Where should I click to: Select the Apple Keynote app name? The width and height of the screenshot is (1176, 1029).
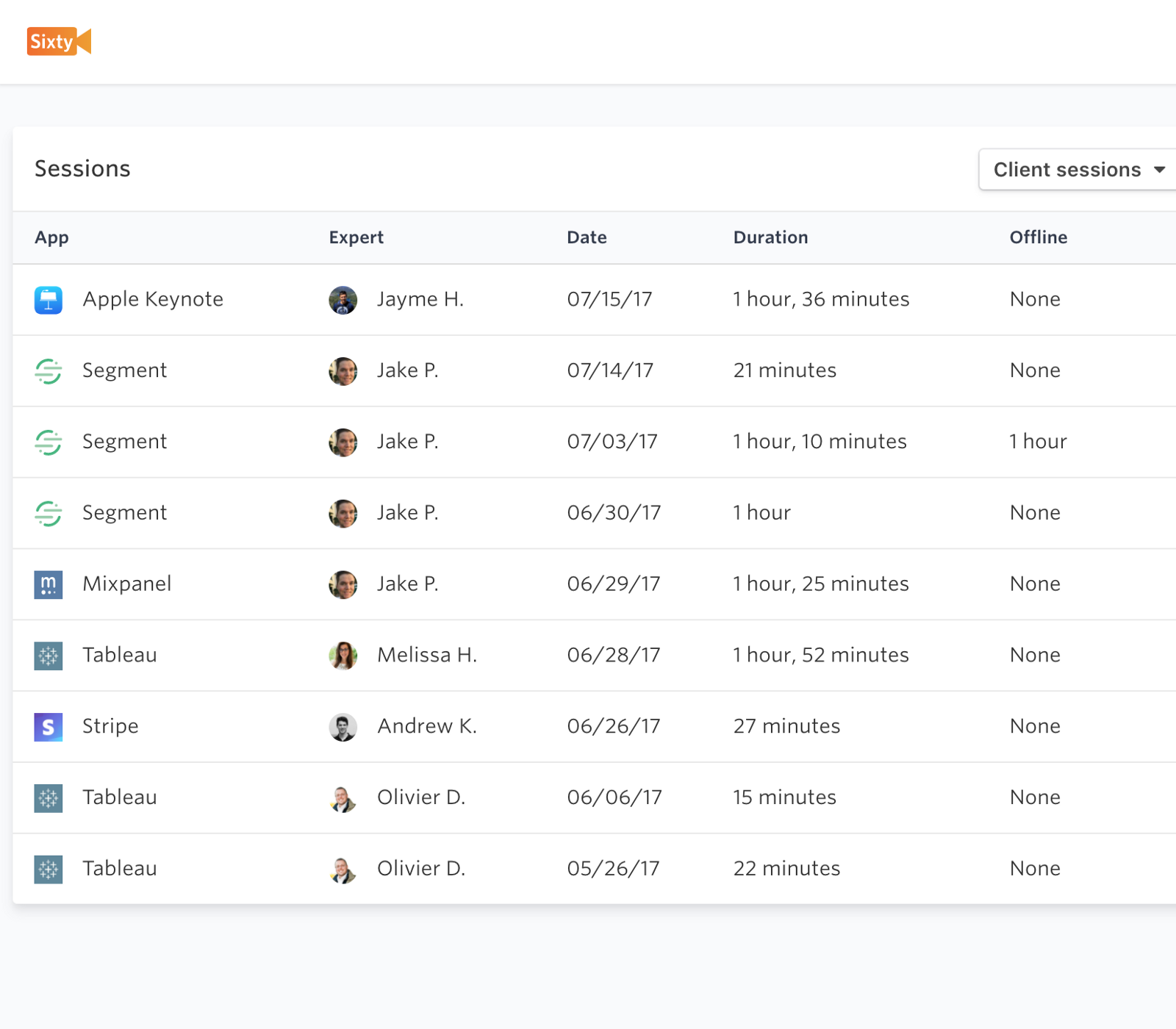pos(153,299)
